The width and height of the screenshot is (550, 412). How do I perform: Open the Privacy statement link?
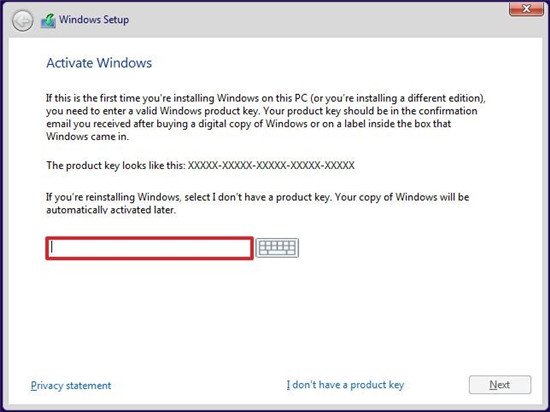(x=71, y=385)
